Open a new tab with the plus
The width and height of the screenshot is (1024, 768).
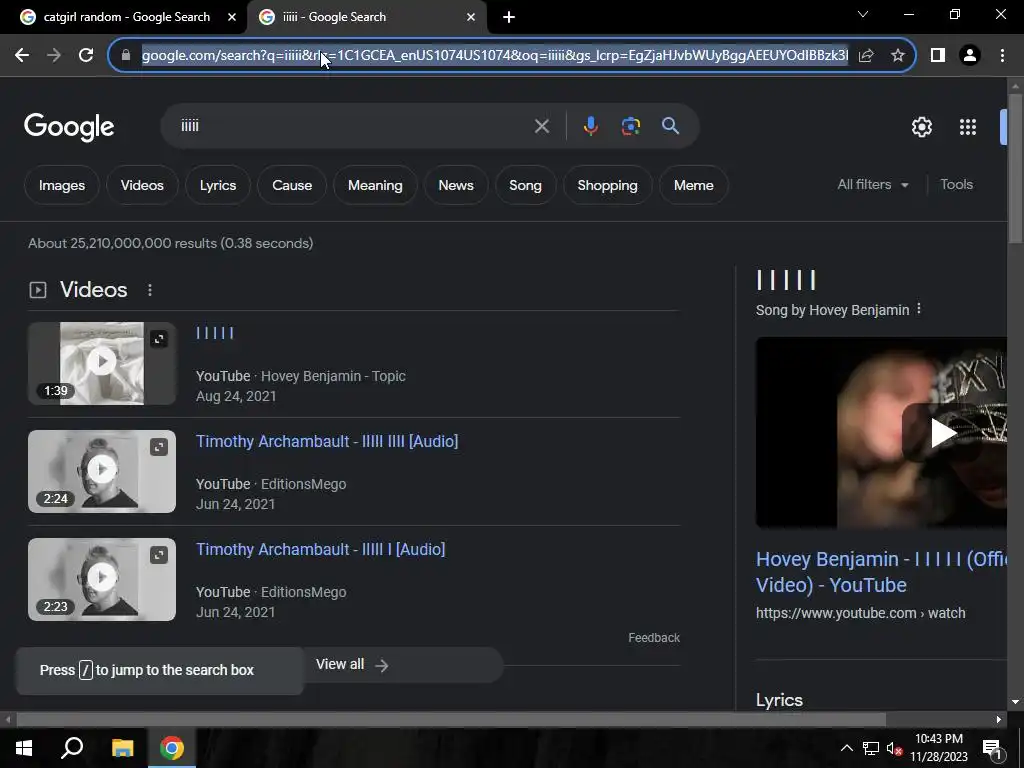click(509, 17)
